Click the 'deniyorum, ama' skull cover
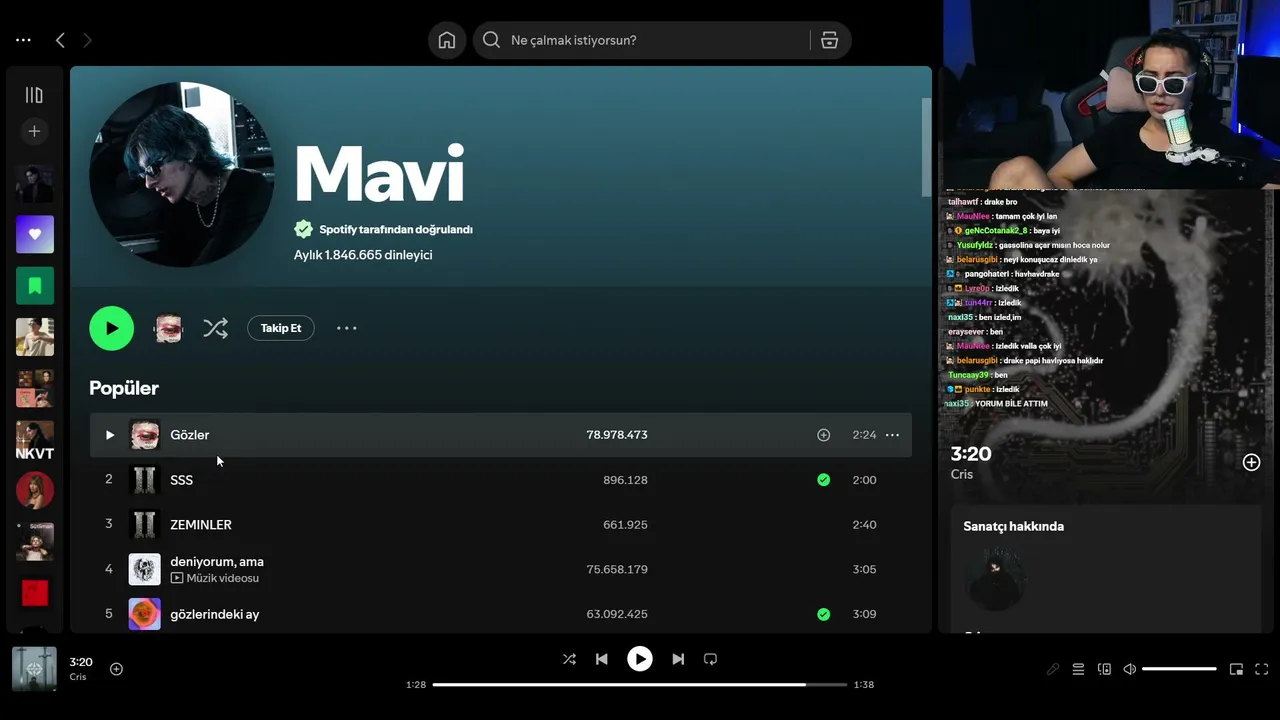The width and height of the screenshot is (1280, 720). pyautogui.click(x=145, y=569)
